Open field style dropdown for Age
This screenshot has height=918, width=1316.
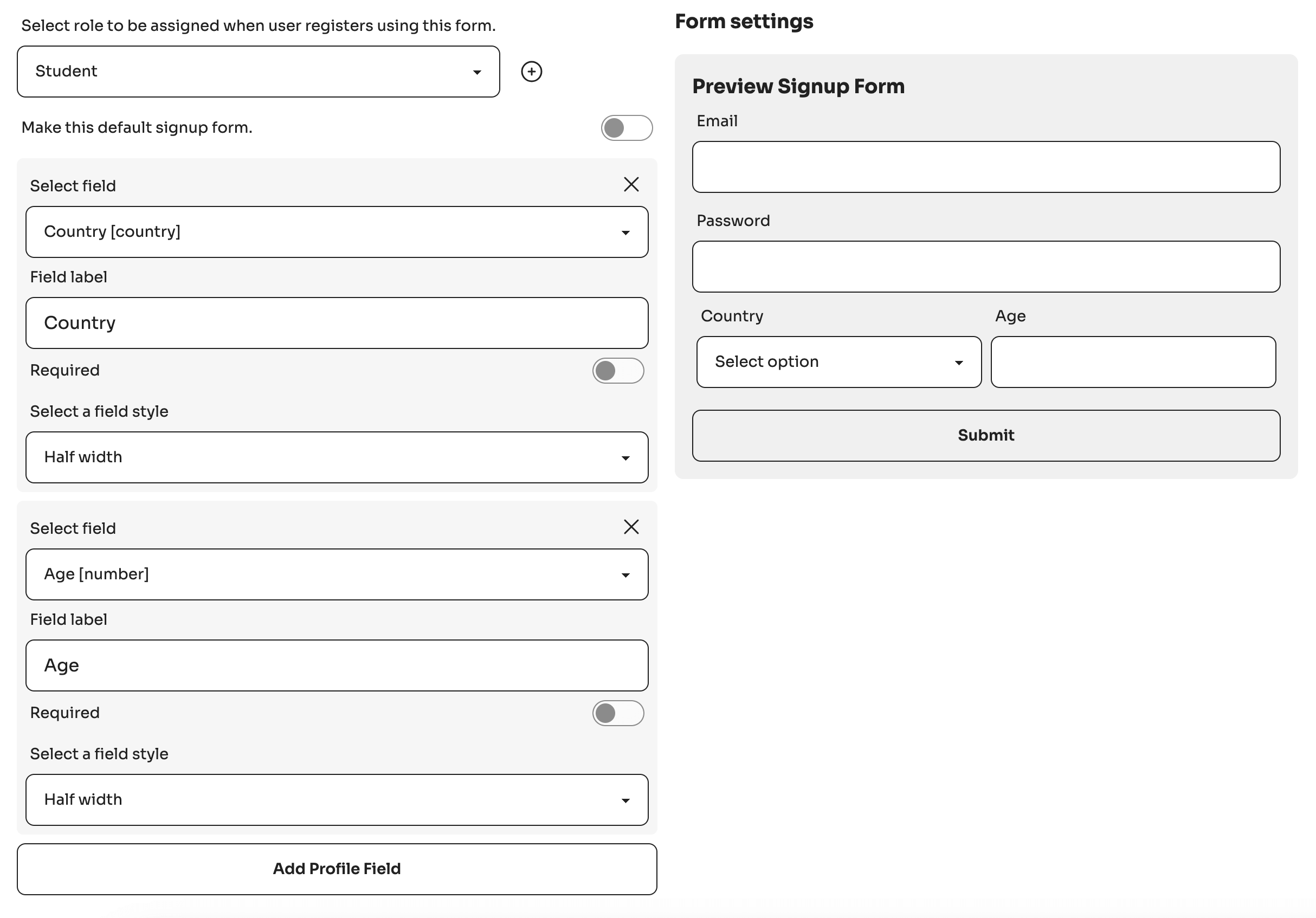337,800
